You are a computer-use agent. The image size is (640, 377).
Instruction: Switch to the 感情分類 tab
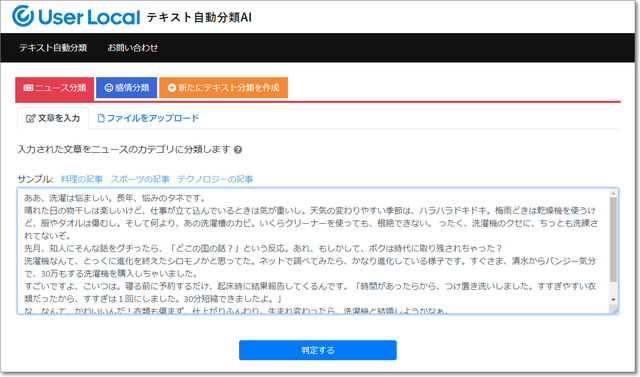point(127,88)
